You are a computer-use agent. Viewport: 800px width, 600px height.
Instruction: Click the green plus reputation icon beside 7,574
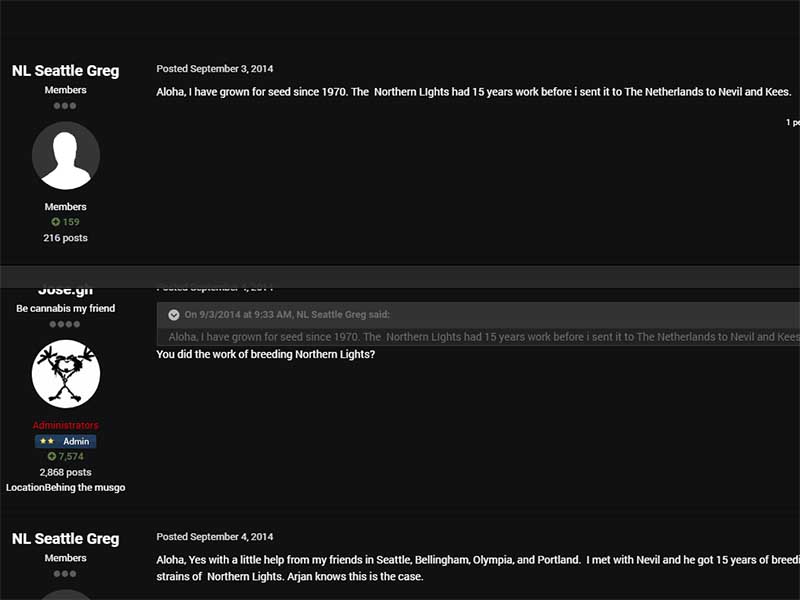click(x=52, y=457)
